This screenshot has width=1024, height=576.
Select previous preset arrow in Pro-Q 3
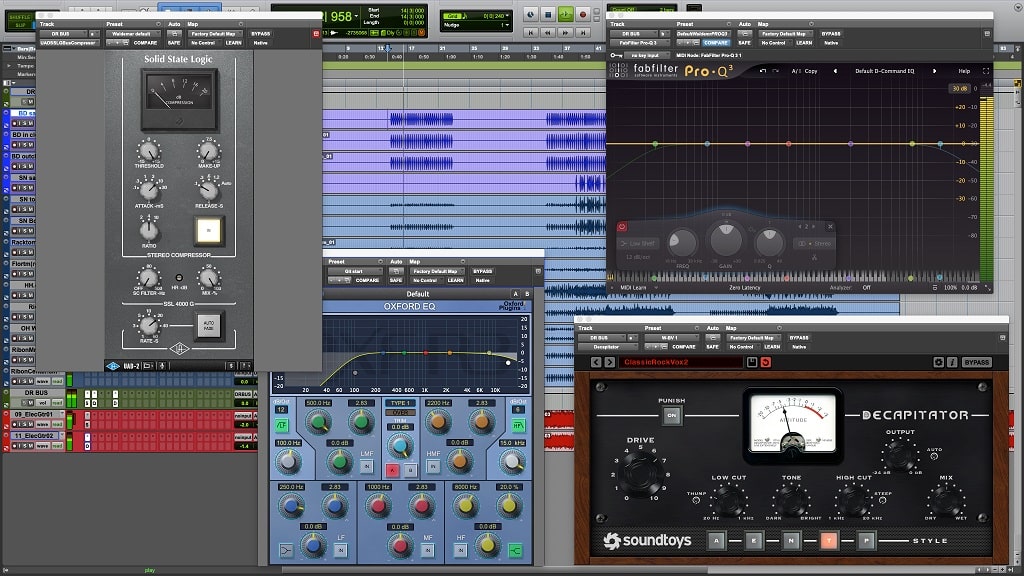coord(835,71)
